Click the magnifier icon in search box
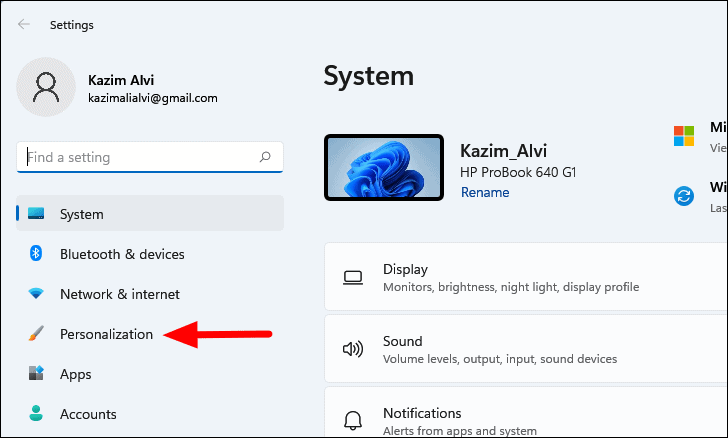 (x=265, y=157)
